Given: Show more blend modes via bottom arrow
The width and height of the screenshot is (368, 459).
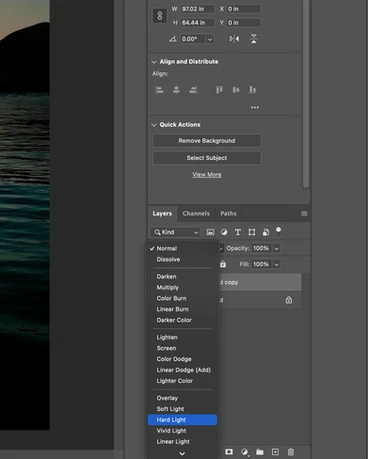Looking at the screenshot, I should (182, 453).
